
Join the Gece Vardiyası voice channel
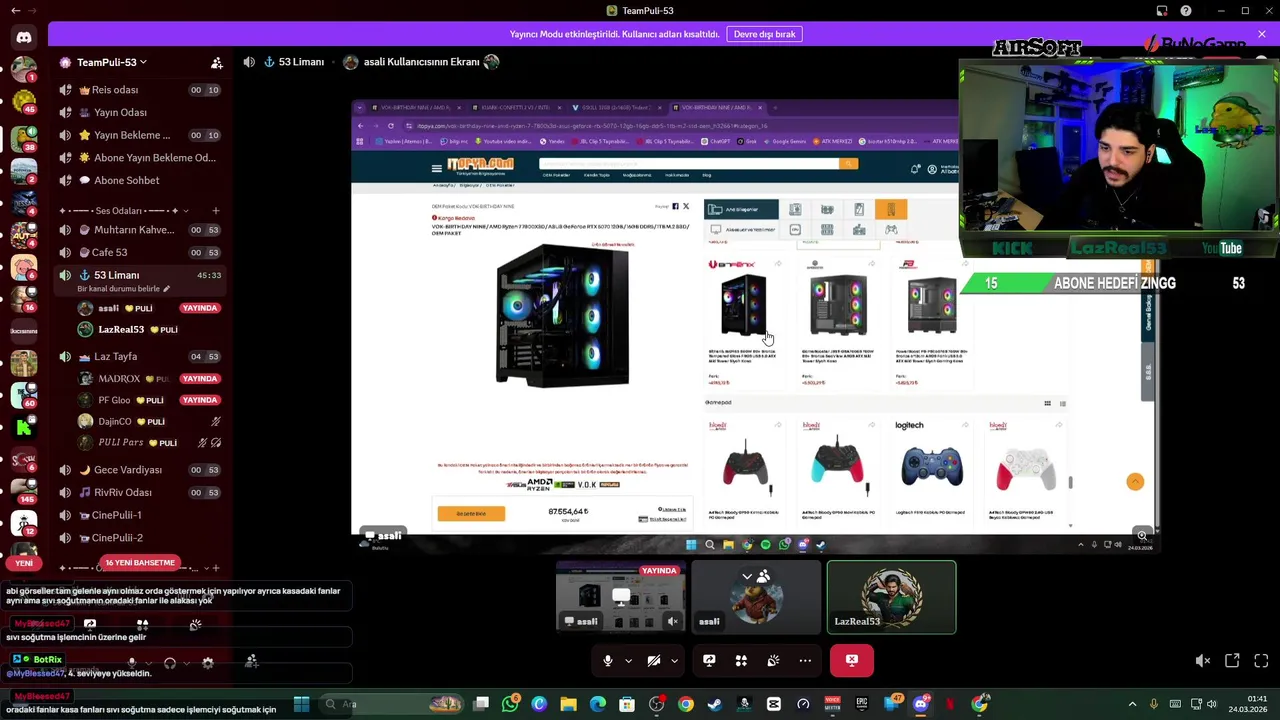140,470
